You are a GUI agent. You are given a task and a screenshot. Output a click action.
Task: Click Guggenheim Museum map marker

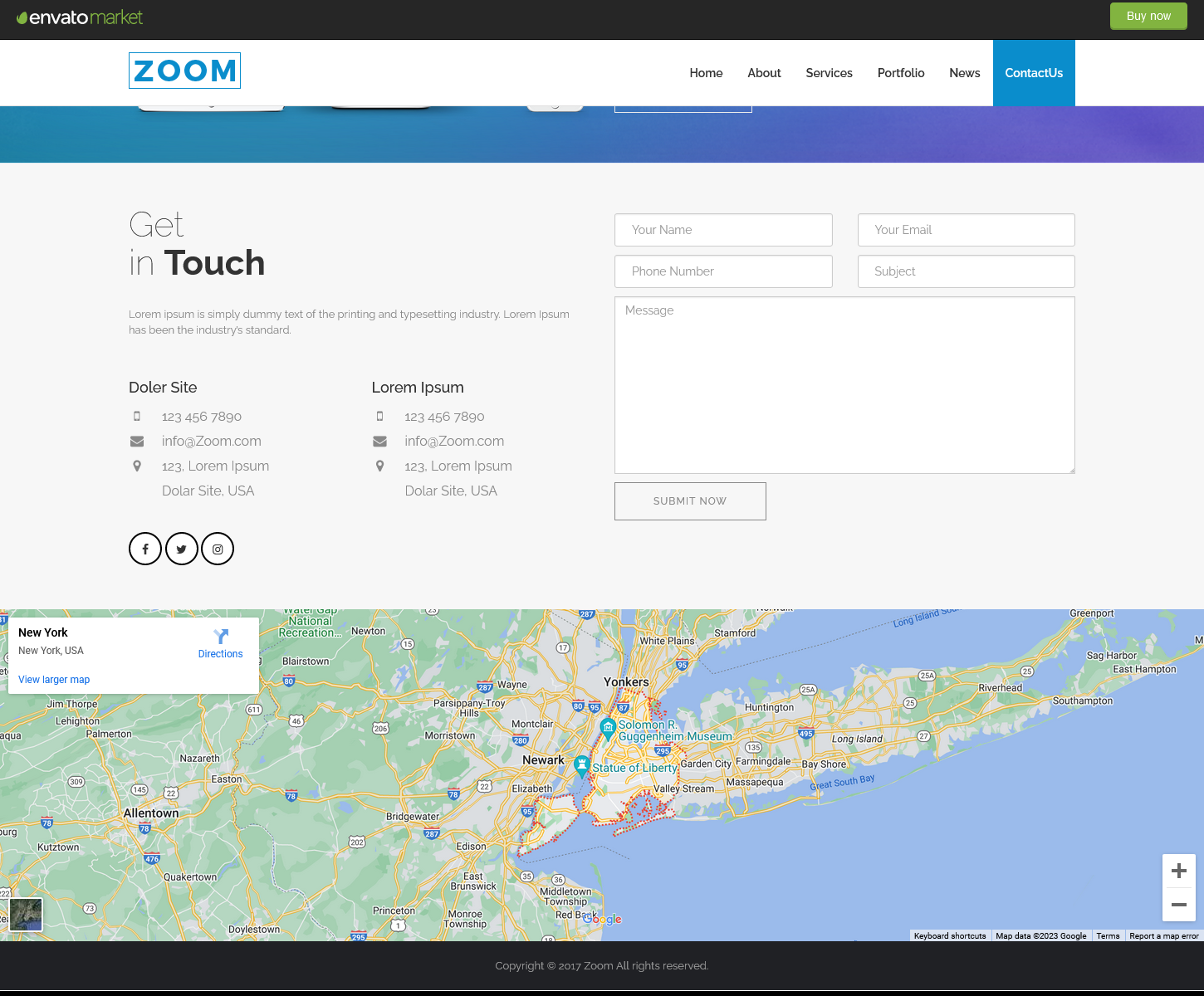pos(608,730)
